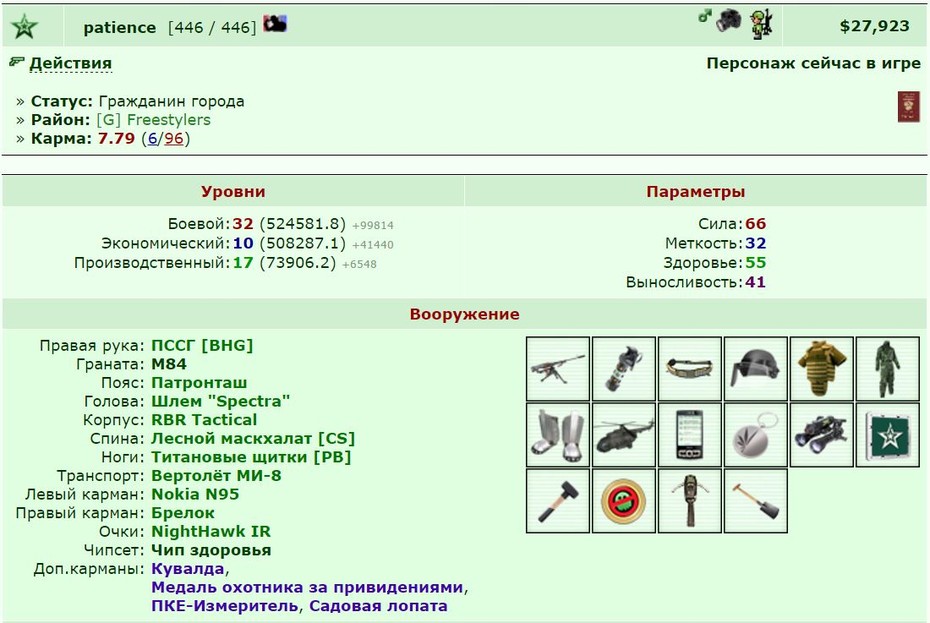Open the [G] Freestylers district link
The height and width of the screenshot is (623, 930).
153,120
